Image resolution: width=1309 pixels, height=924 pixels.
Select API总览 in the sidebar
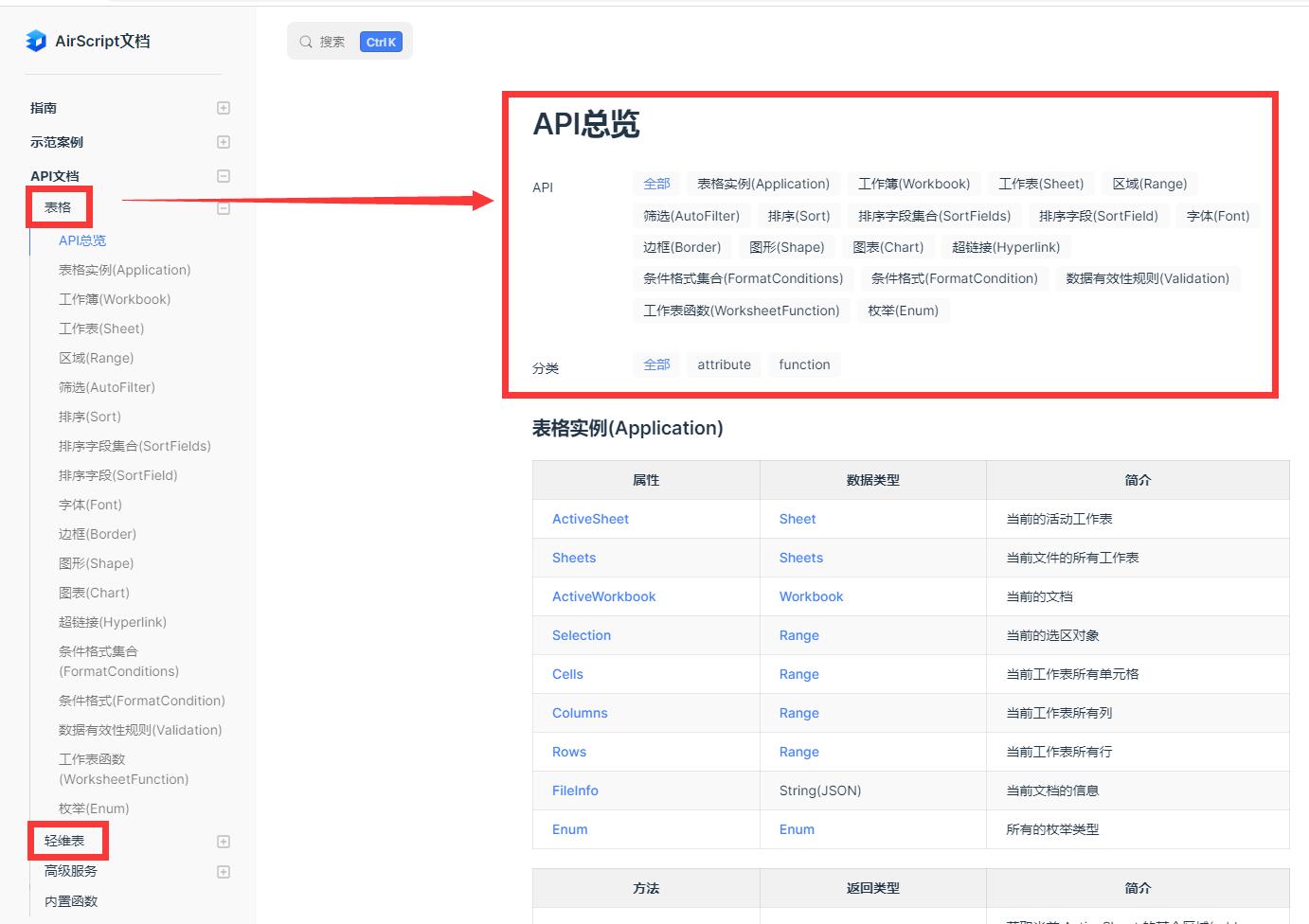tap(82, 240)
